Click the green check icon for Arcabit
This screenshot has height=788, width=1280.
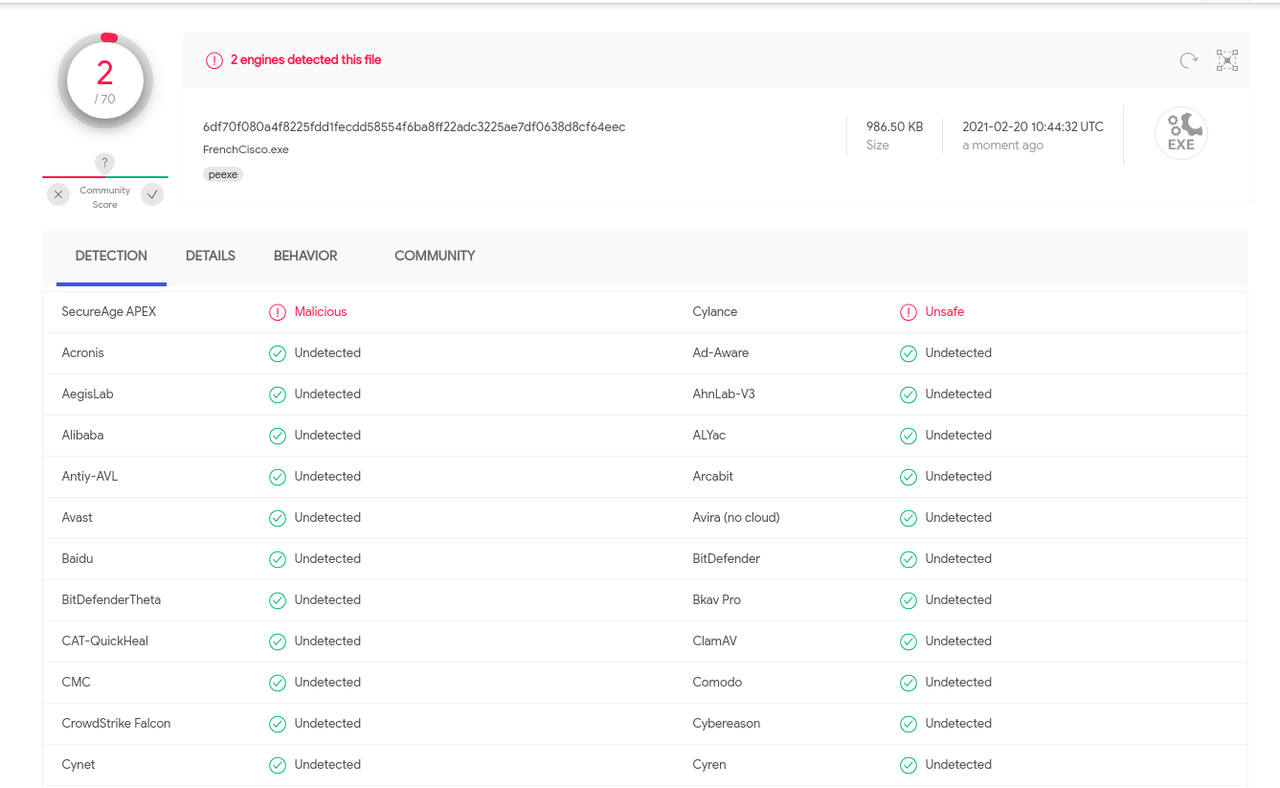[x=908, y=477]
